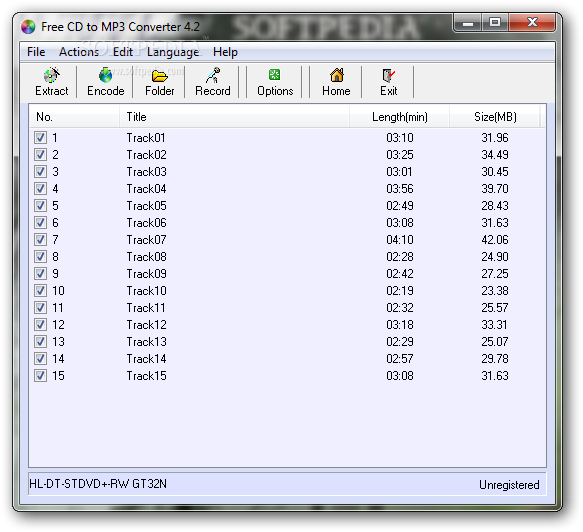Viewport: 583px width, 532px height.
Task: Toggle the checkbox for track 6
Action: click(40, 223)
